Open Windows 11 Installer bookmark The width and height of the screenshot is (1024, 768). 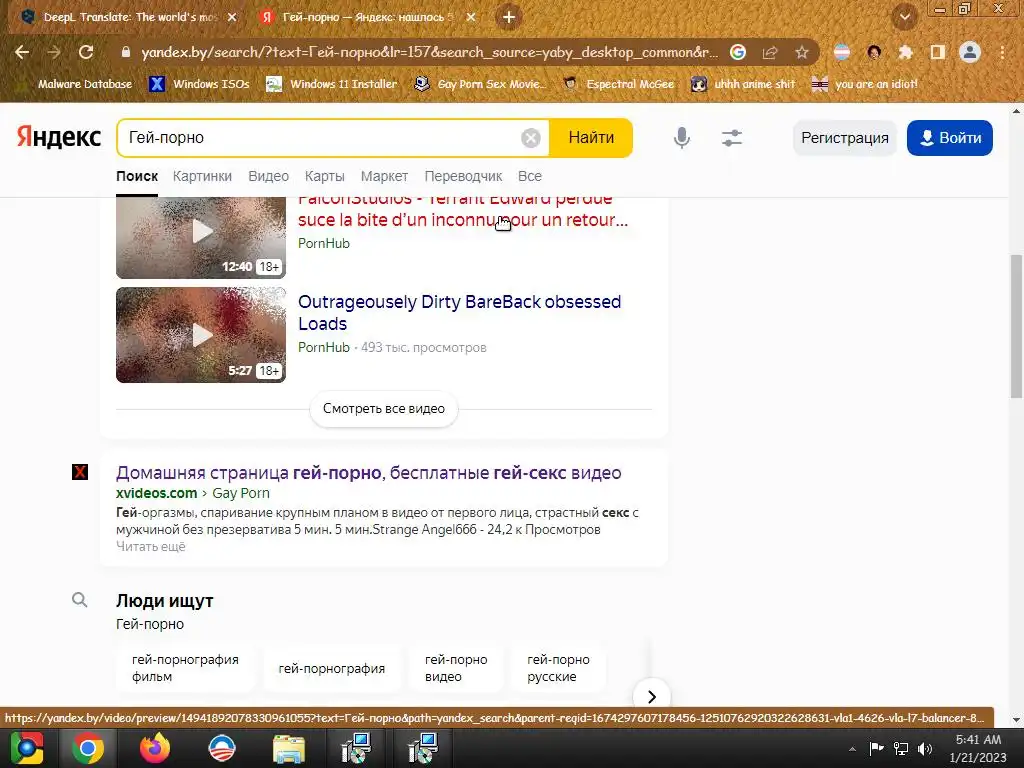tap(332, 84)
